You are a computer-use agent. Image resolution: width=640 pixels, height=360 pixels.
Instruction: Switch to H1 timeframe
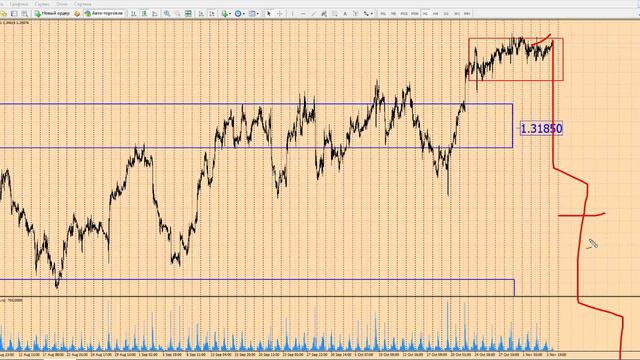coord(425,13)
